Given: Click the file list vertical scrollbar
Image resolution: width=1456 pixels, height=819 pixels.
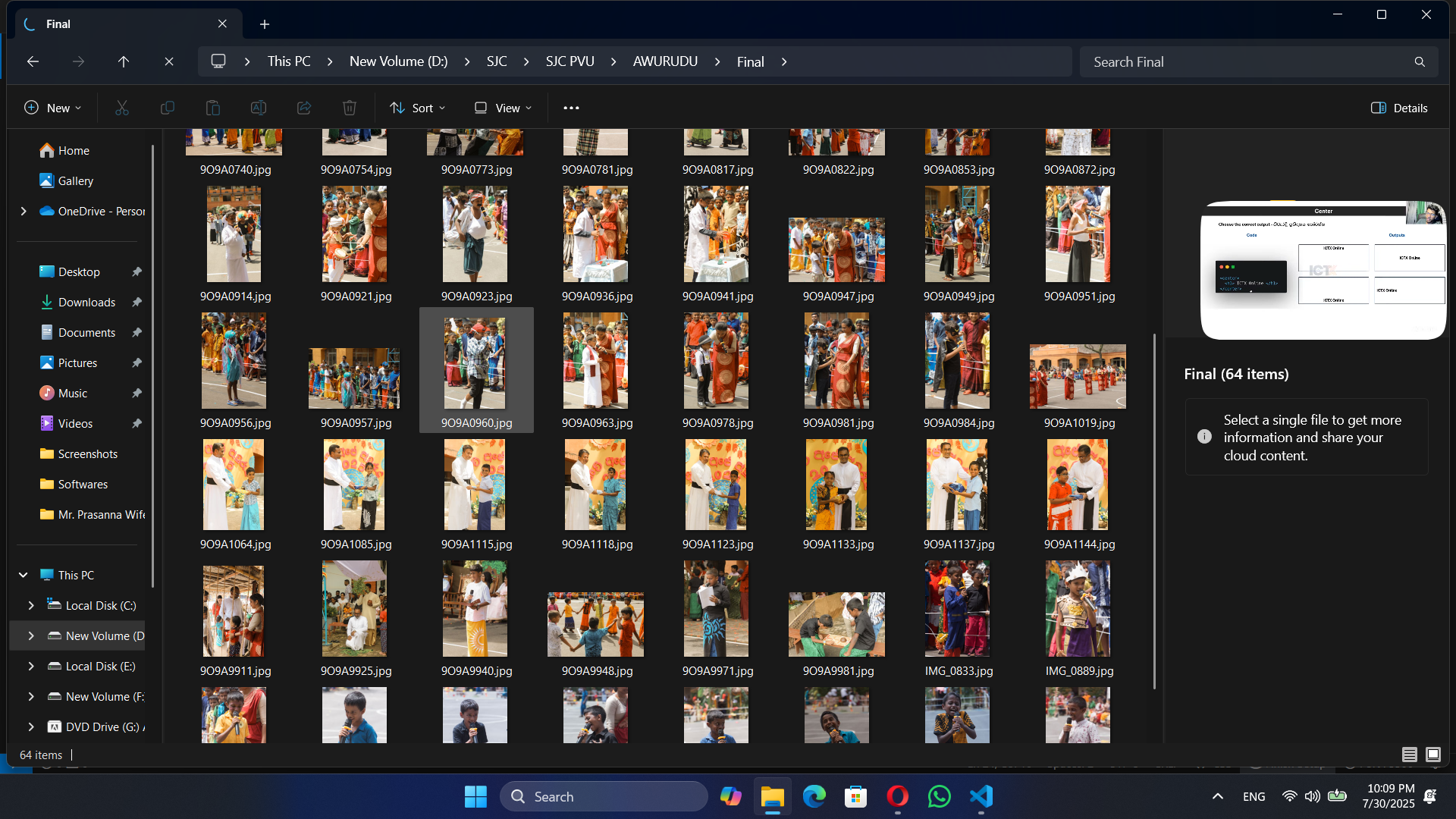Looking at the screenshot, I should 1154,510.
